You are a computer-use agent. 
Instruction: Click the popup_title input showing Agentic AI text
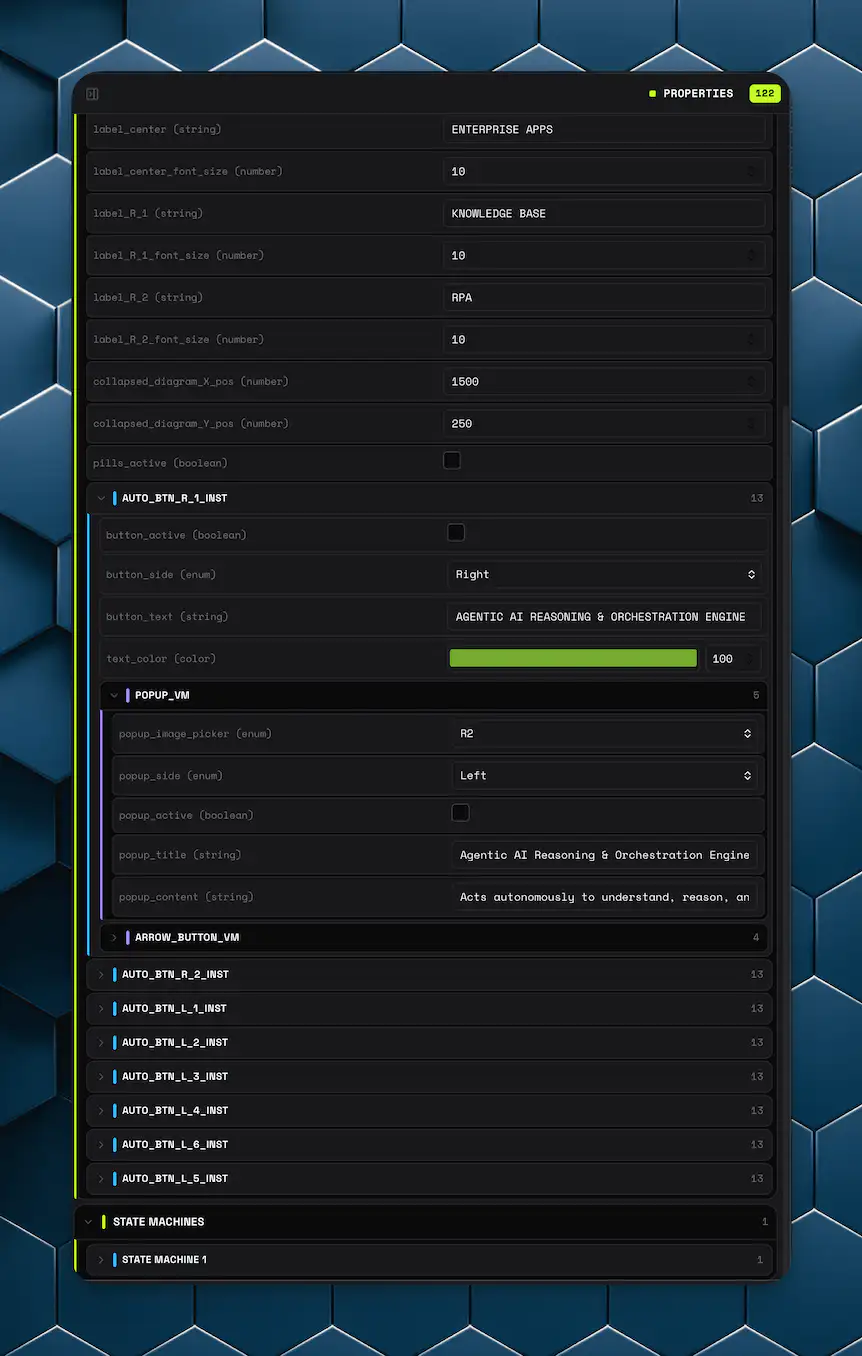click(x=607, y=855)
